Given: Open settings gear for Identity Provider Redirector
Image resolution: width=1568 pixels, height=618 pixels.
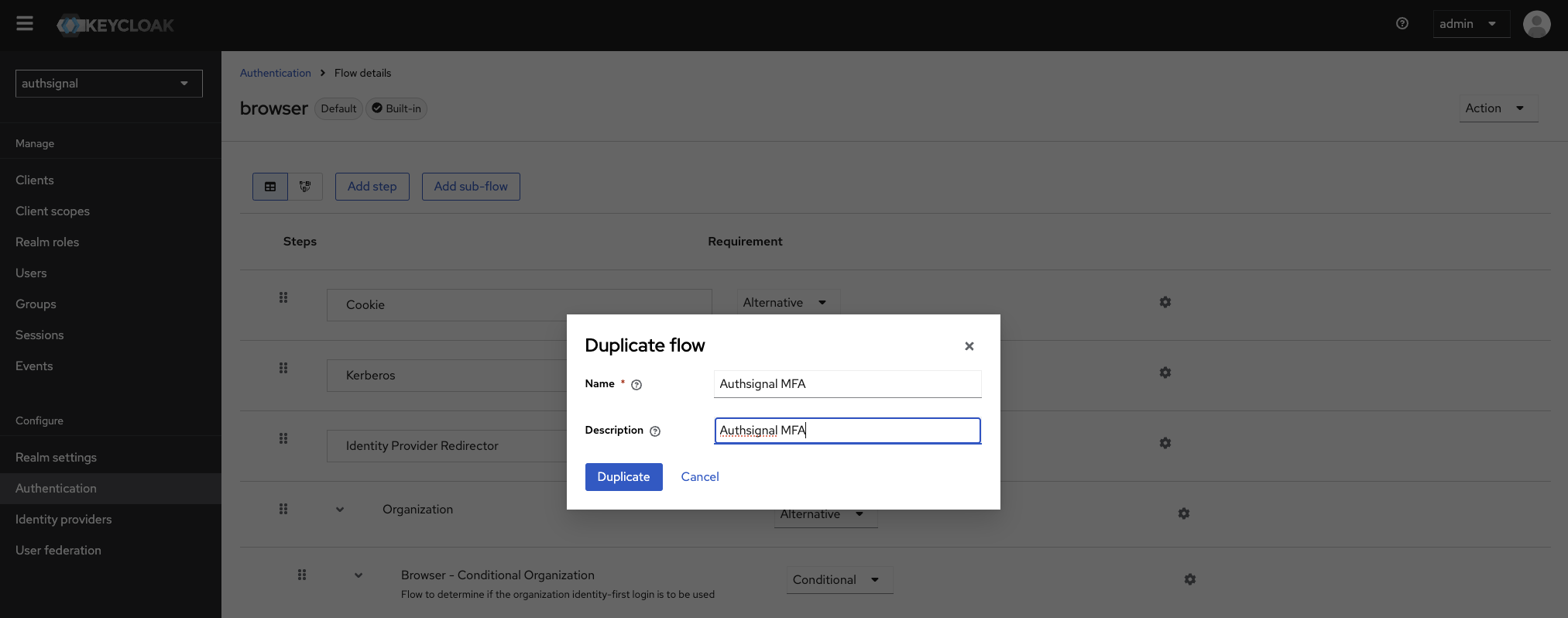Looking at the screenshot, I should [x=1165, y=443].
